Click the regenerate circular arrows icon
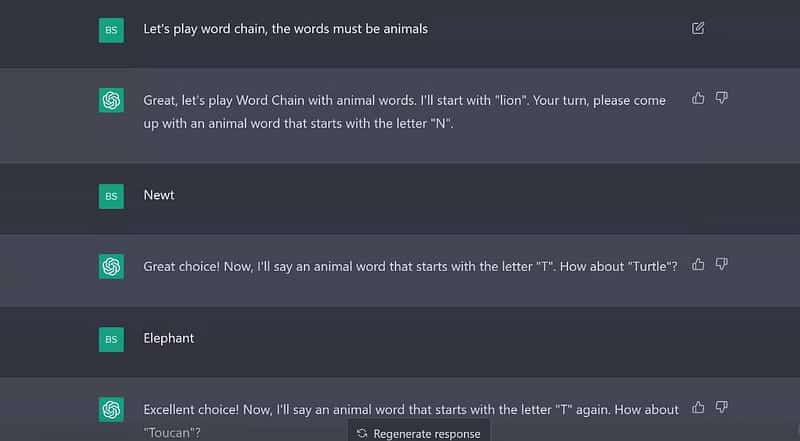Screen dimensions: 800x441 pos(362,433)
